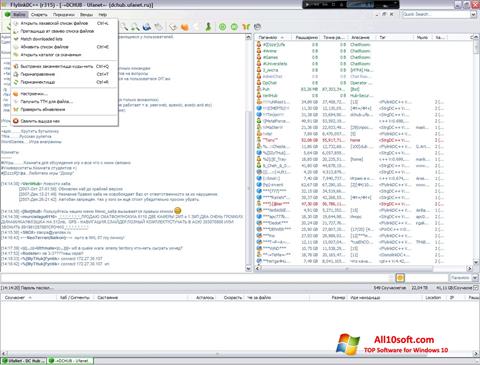The width and height of the screenshot is (480, 365).
Task: Select 'OpChat' in the user list
Action: [270, 83]
